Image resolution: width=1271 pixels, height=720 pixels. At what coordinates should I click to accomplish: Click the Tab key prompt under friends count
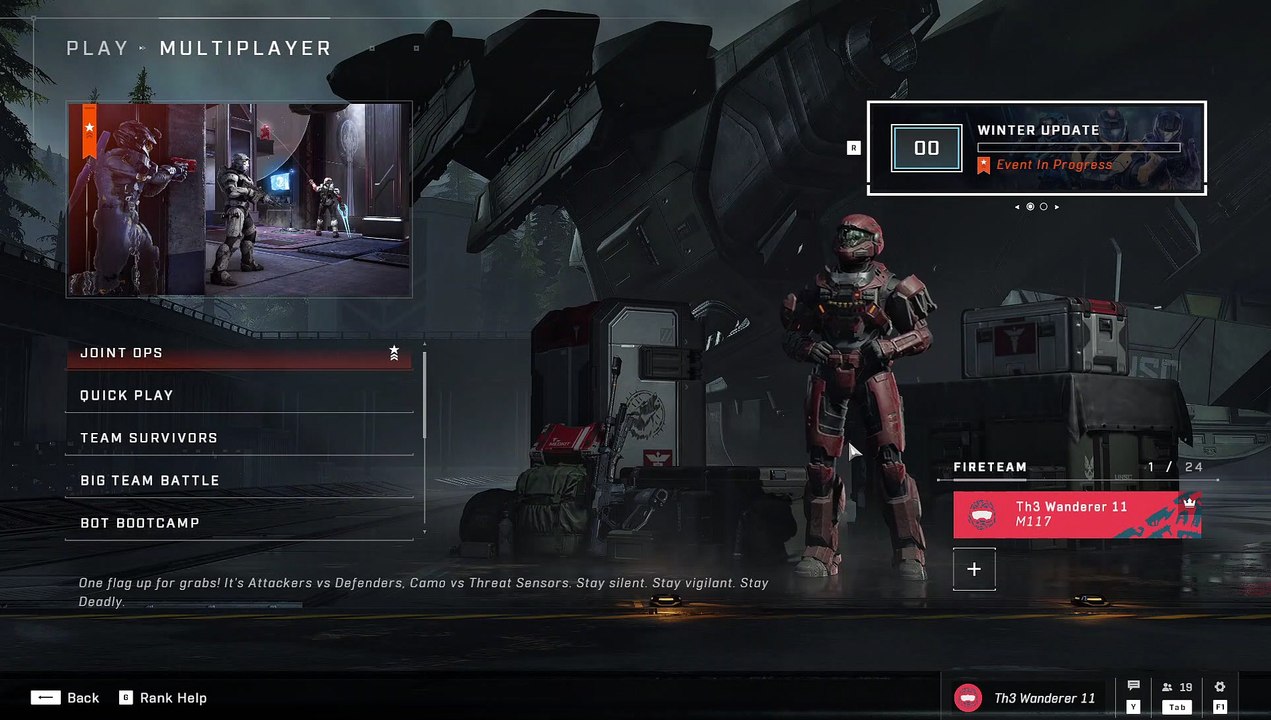click(x=1177, y=707)
